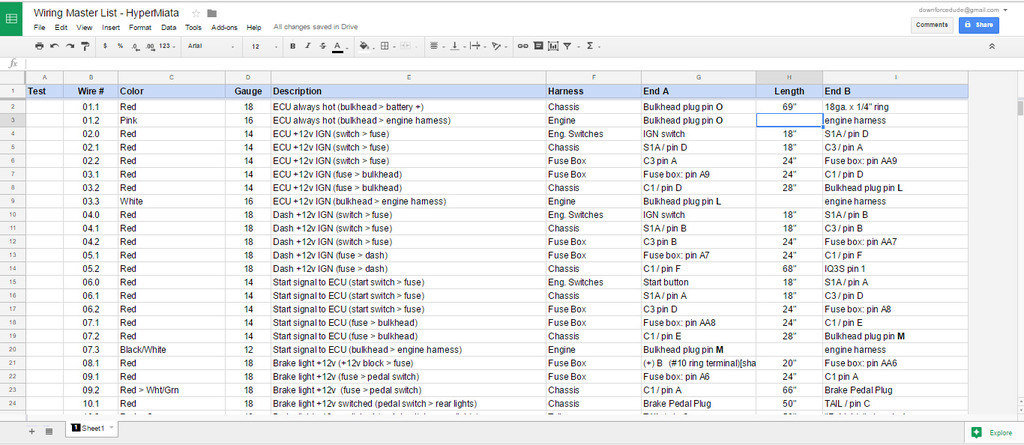Open the Google Sheets home icon
1024x445 pixels.
(12, 18)
